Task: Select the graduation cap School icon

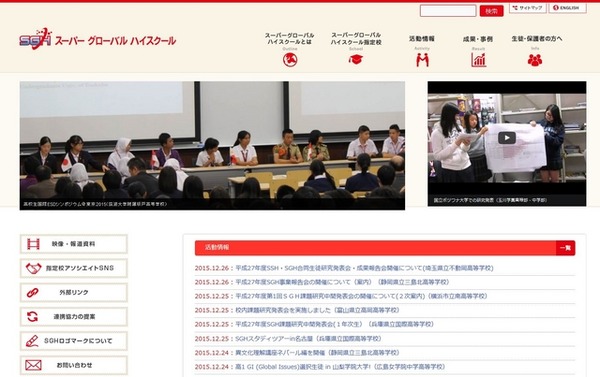Action: 355,59
